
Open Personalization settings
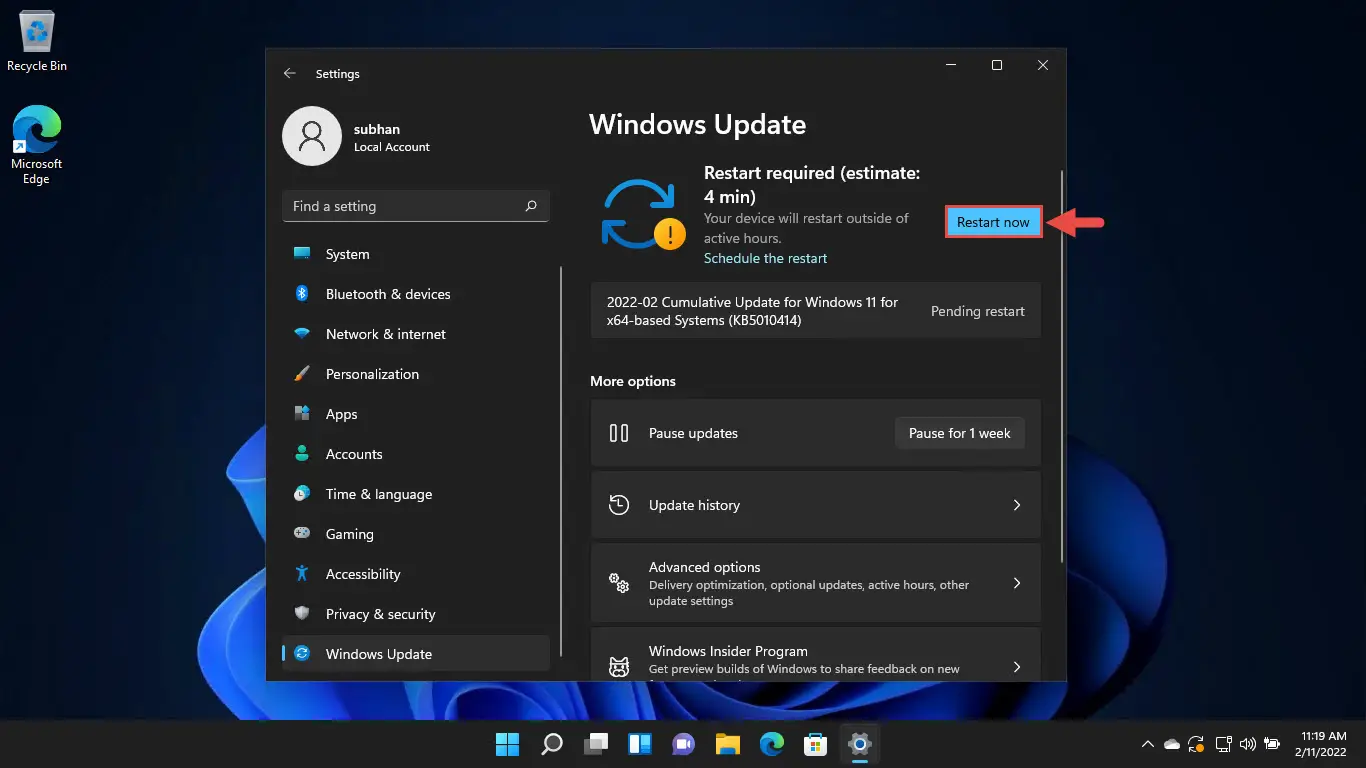click(416, 374)
